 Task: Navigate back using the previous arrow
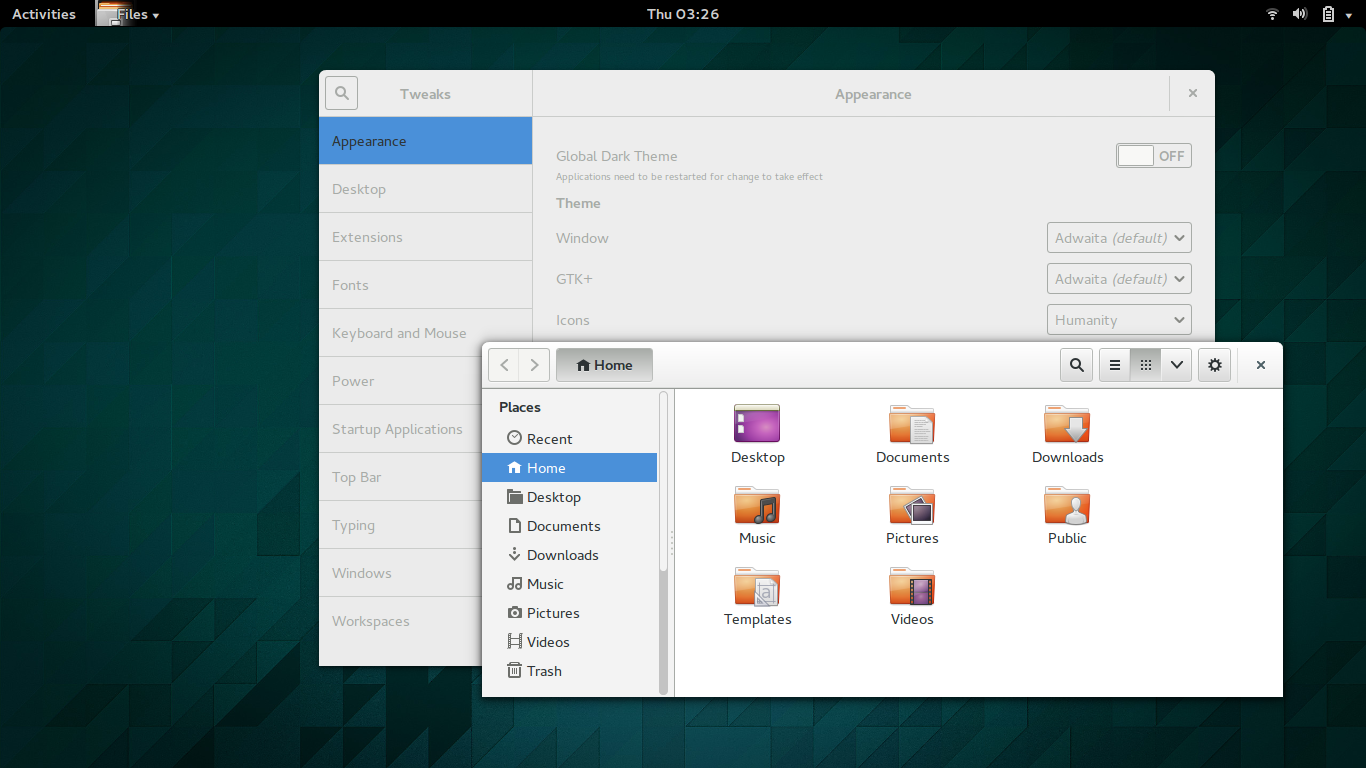[x=504, y=364]
